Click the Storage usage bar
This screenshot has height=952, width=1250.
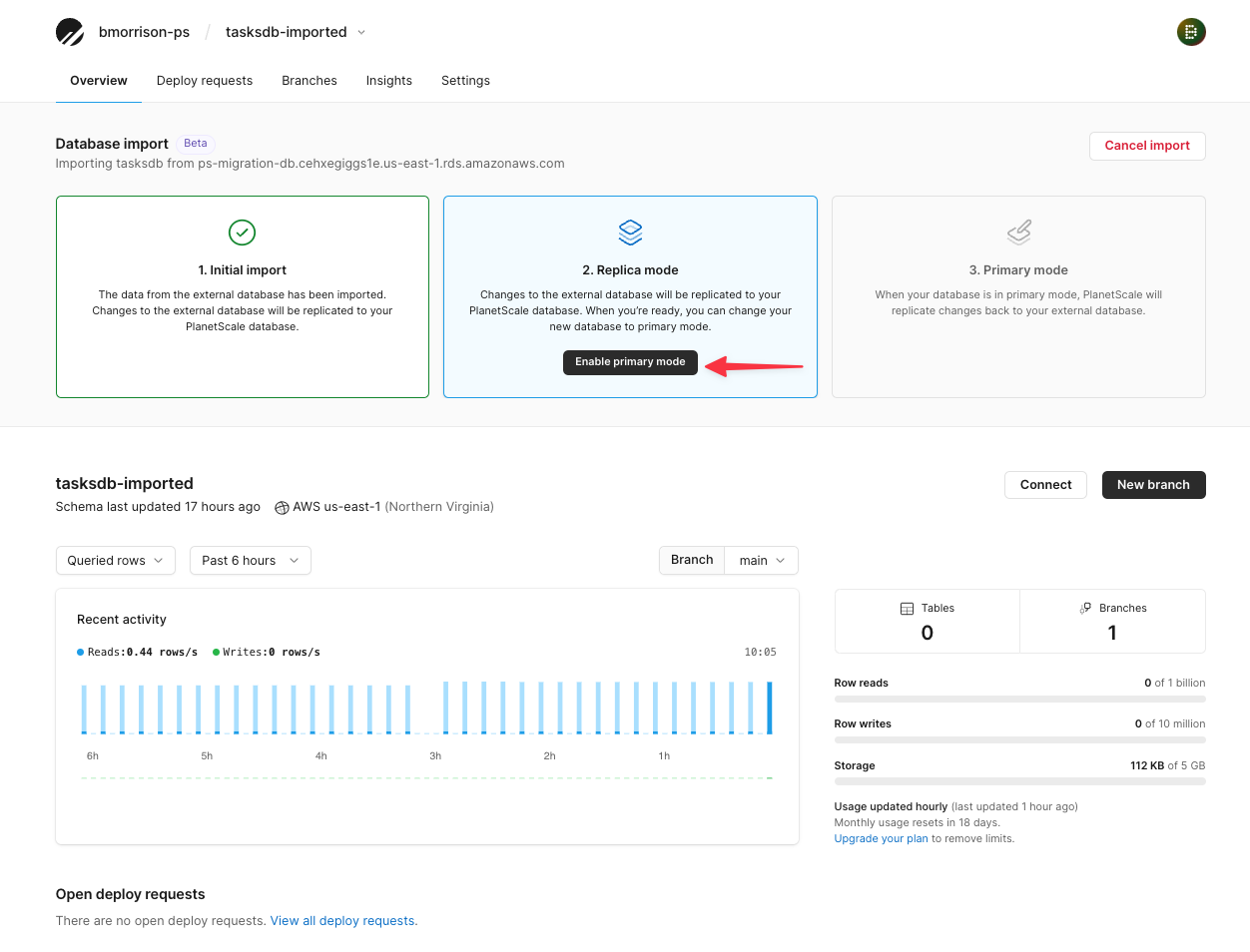1019,781
